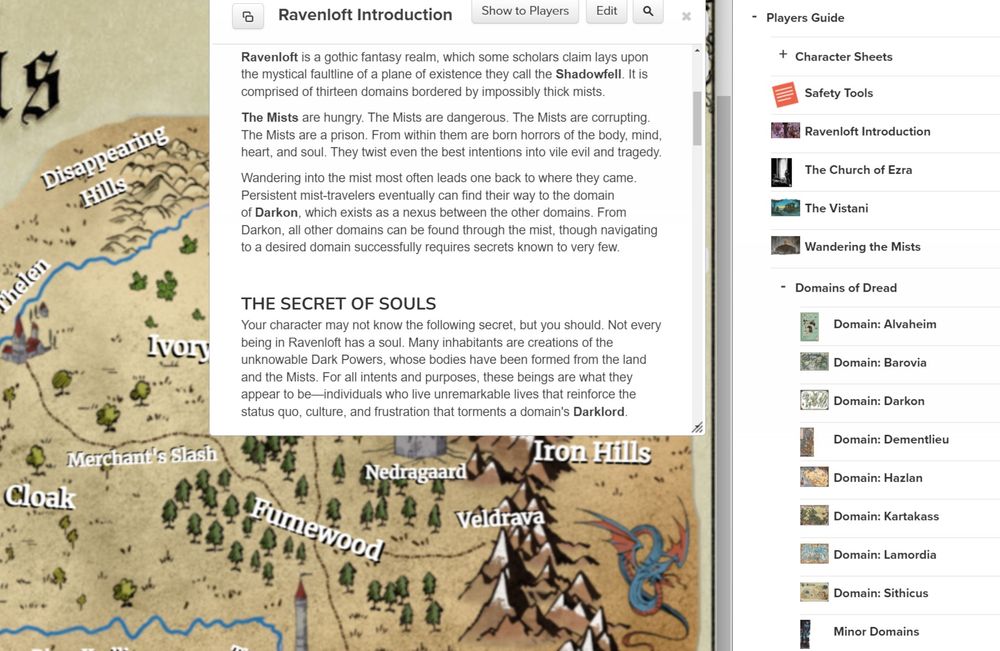Click the handout resize grip corner
The width and height of the screenshot is (1000, 651).
pyautogui.click(x=698, y=428)
